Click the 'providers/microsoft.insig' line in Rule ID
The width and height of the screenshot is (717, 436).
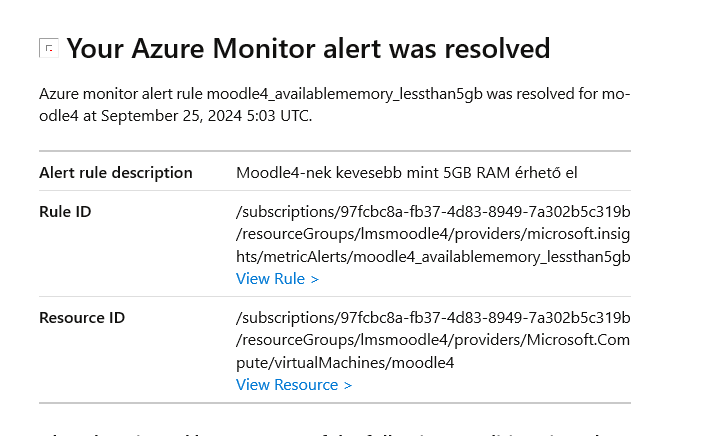[433, 234]
